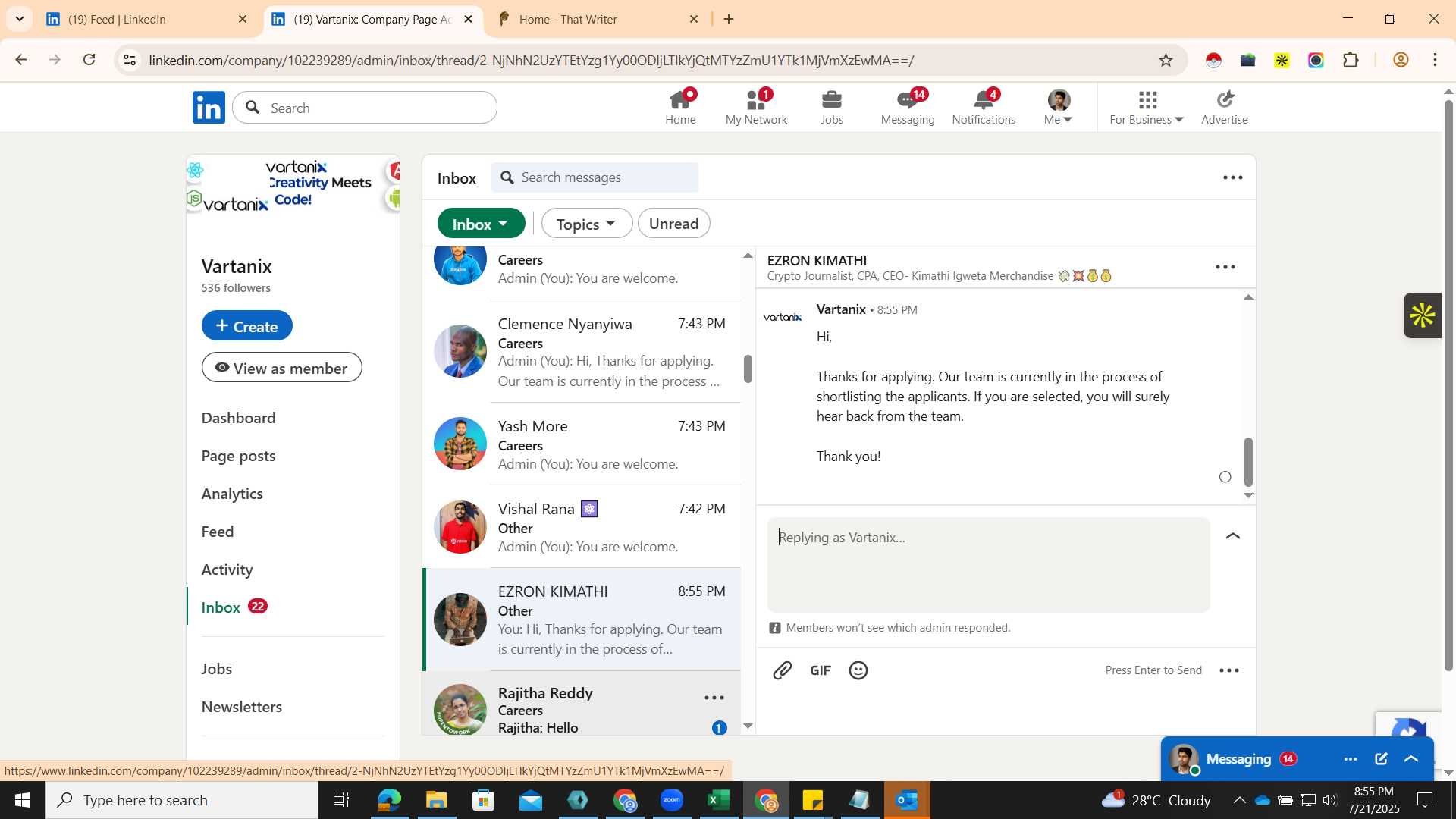The image size is (1456, 819).
Task: Collapse the reply box chevron
Action: tap(1233, 536)
